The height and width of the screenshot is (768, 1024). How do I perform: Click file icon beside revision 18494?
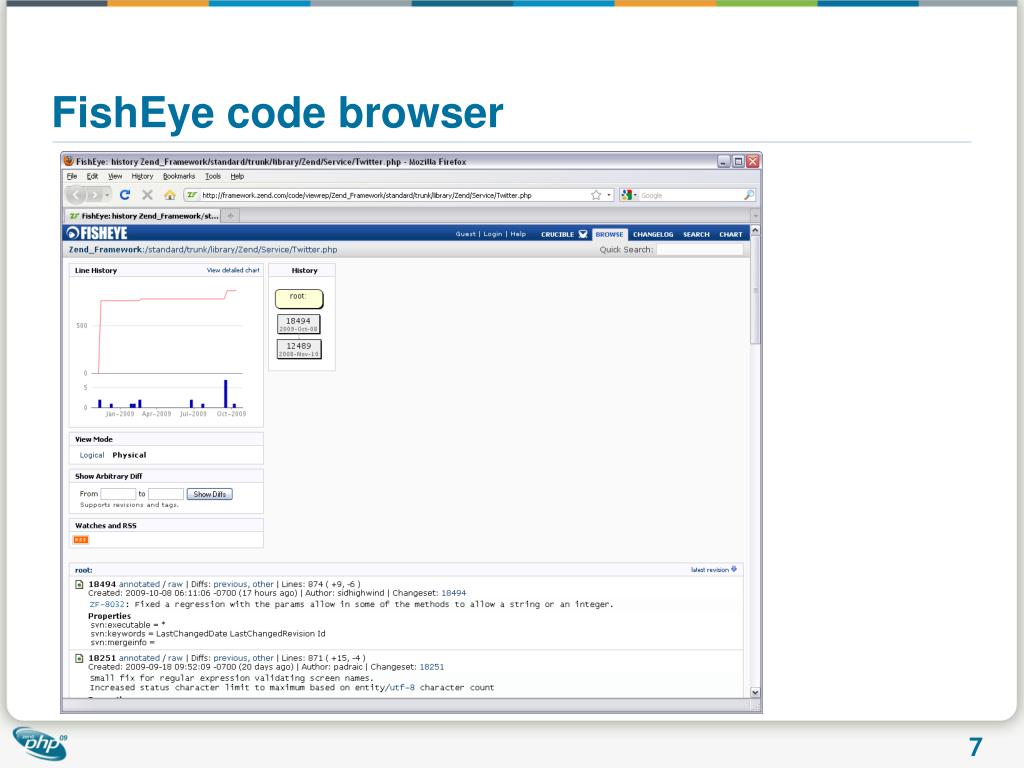(79, 584)
